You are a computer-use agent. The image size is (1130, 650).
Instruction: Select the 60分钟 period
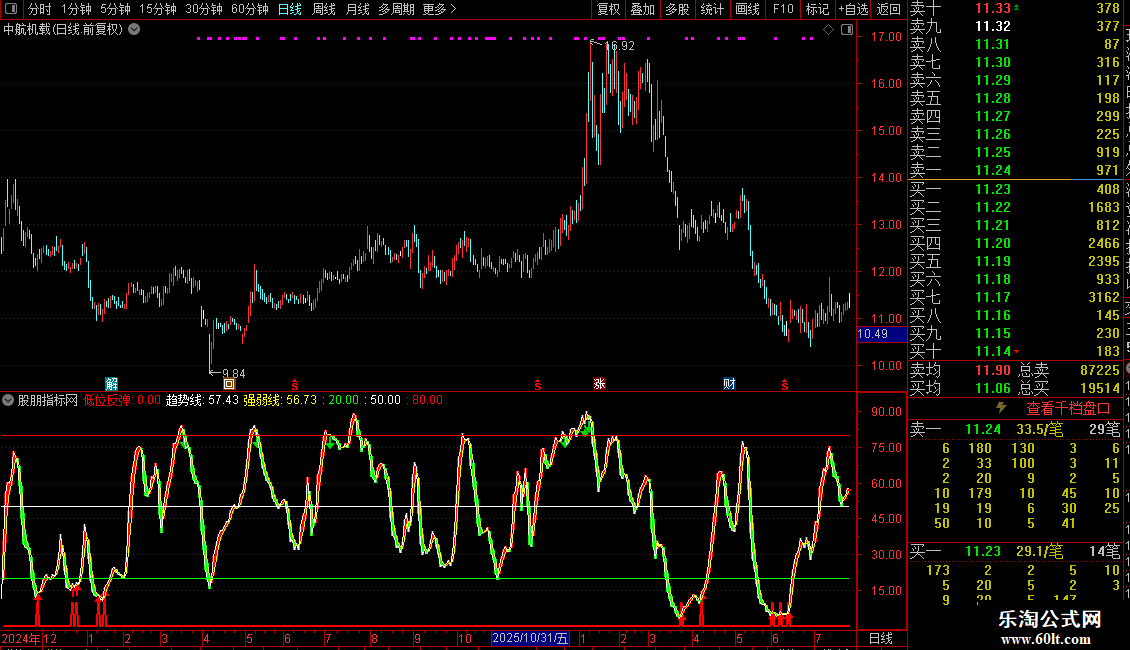(x=249, y=9)
